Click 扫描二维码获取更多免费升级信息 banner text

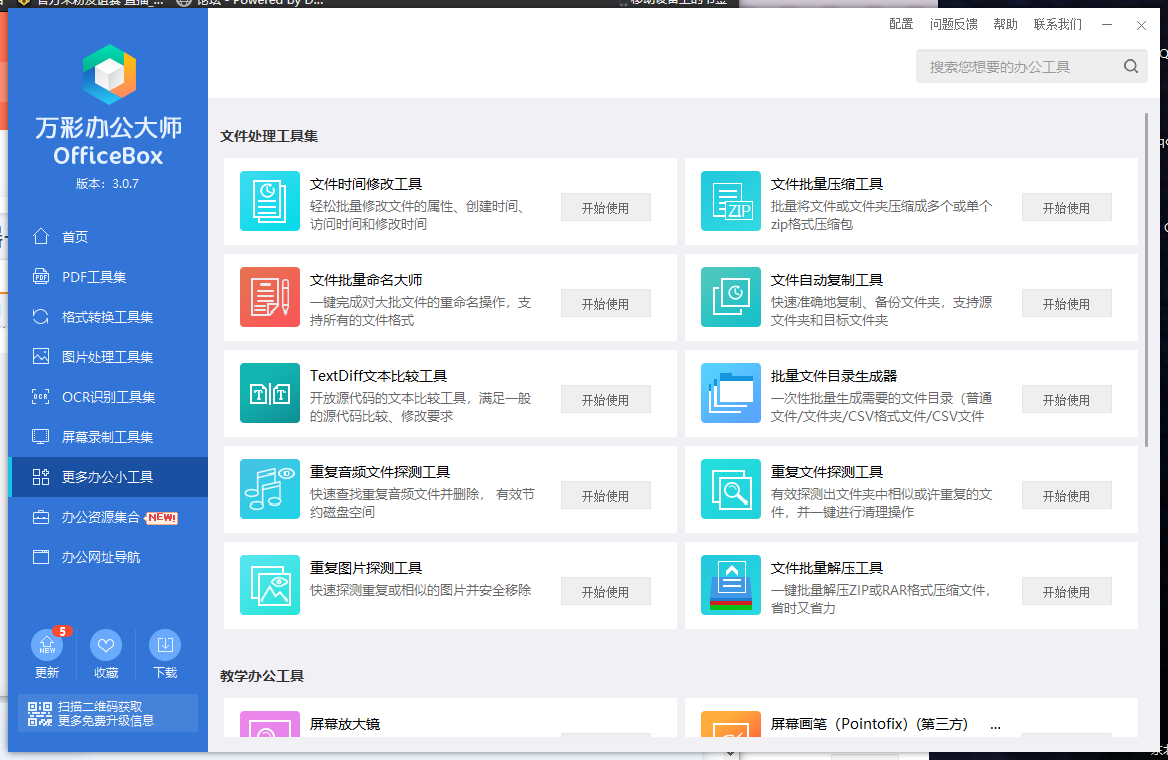tap(106, 713)
